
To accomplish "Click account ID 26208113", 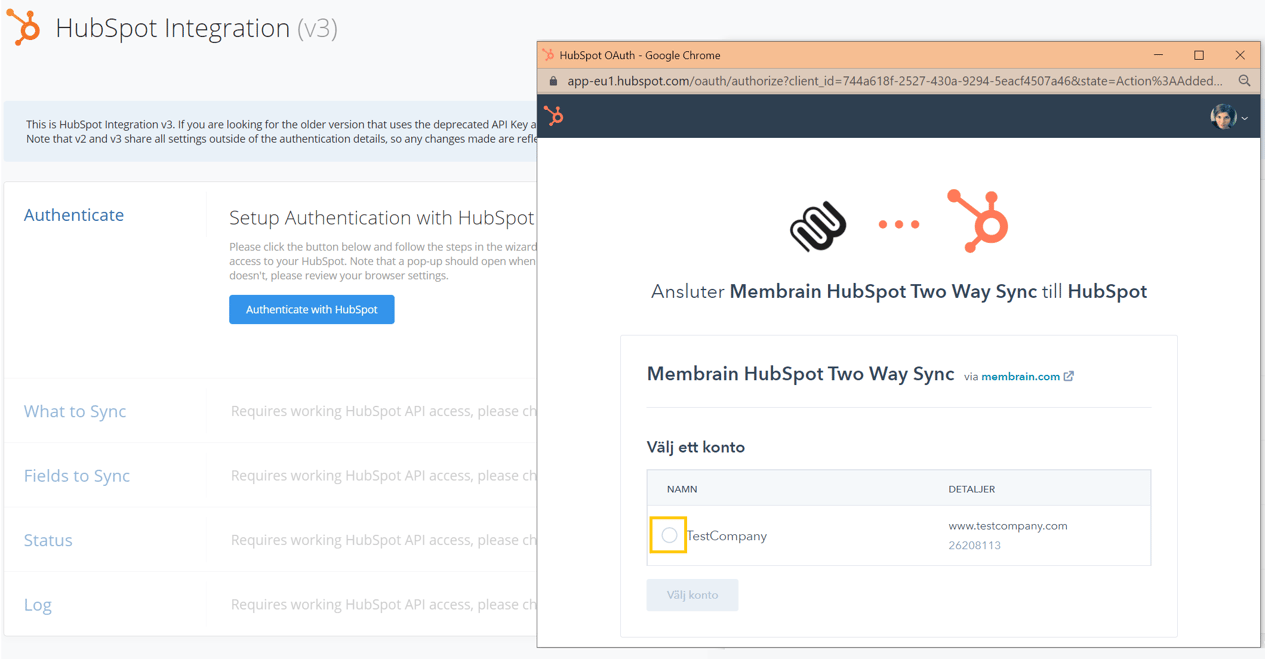I will (975, 546).
